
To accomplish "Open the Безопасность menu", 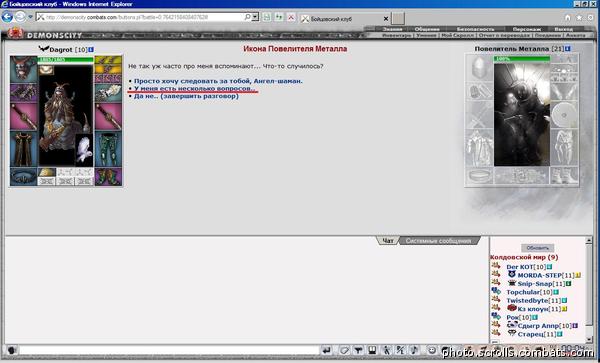I will pos(475,29).
